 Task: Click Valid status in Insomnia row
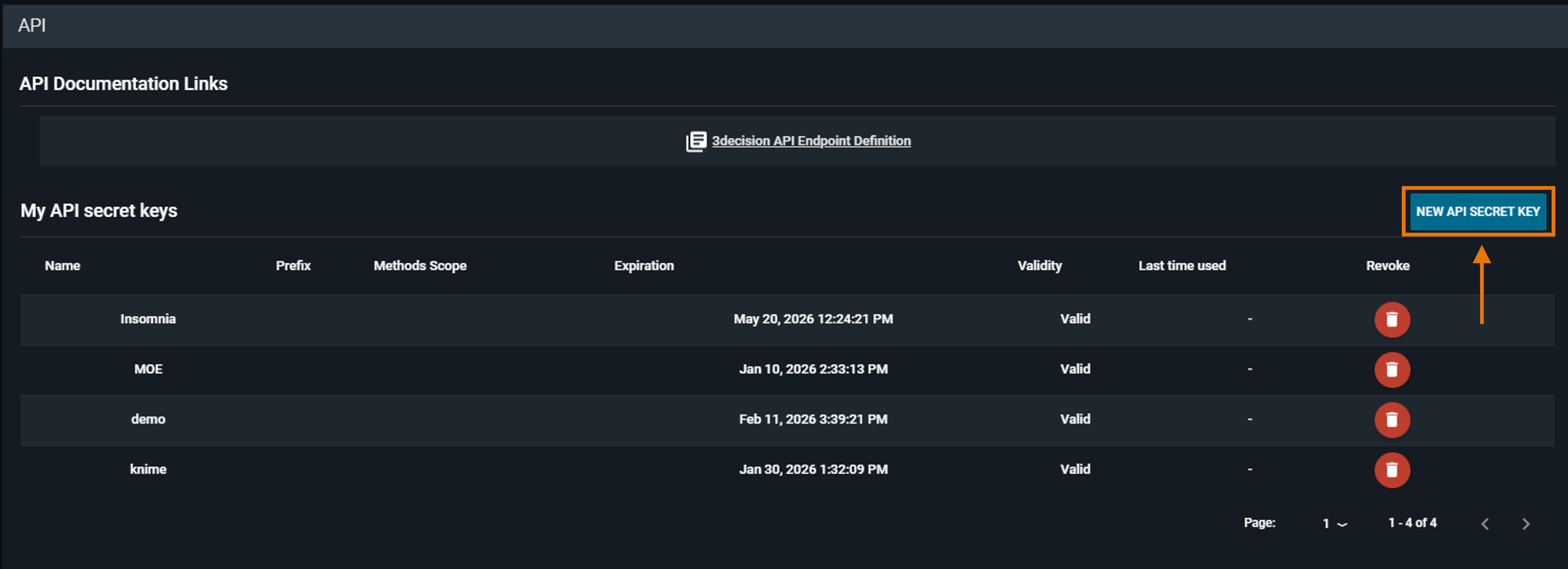[x=1075, y=318]
